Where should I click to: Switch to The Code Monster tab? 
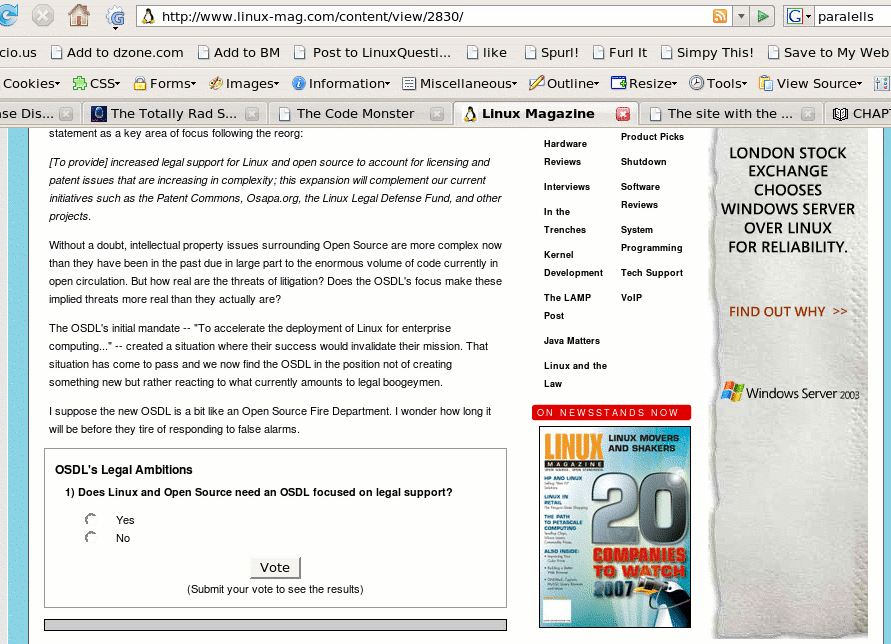355,114
